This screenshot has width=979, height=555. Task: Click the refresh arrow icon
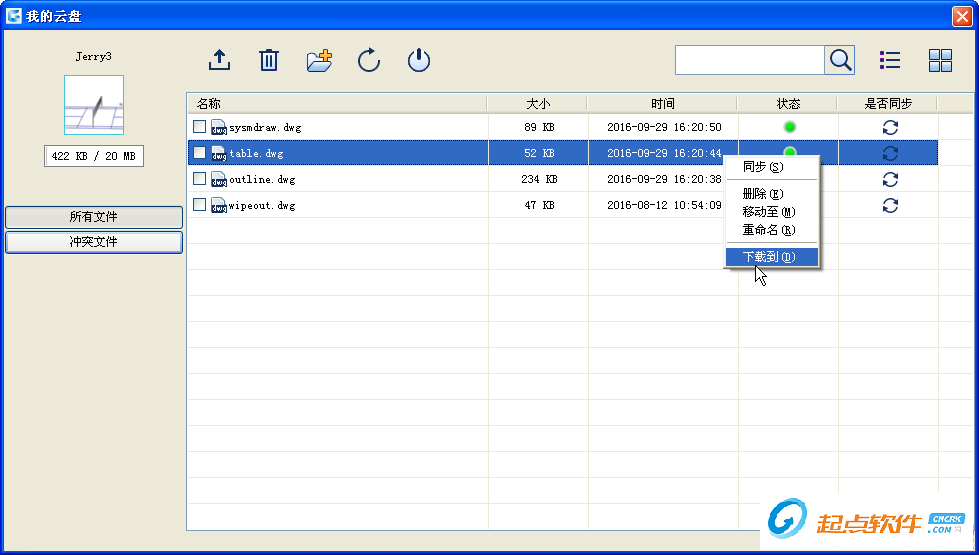(x=369, y=60)
